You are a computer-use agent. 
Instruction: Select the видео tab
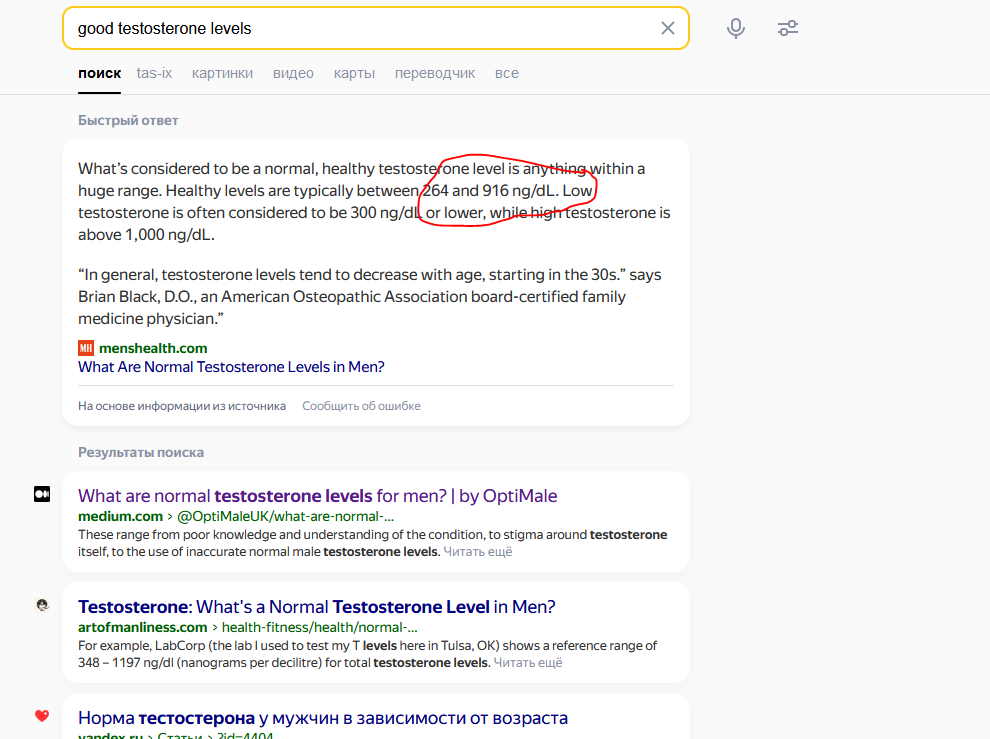click(x=293, y=73)
